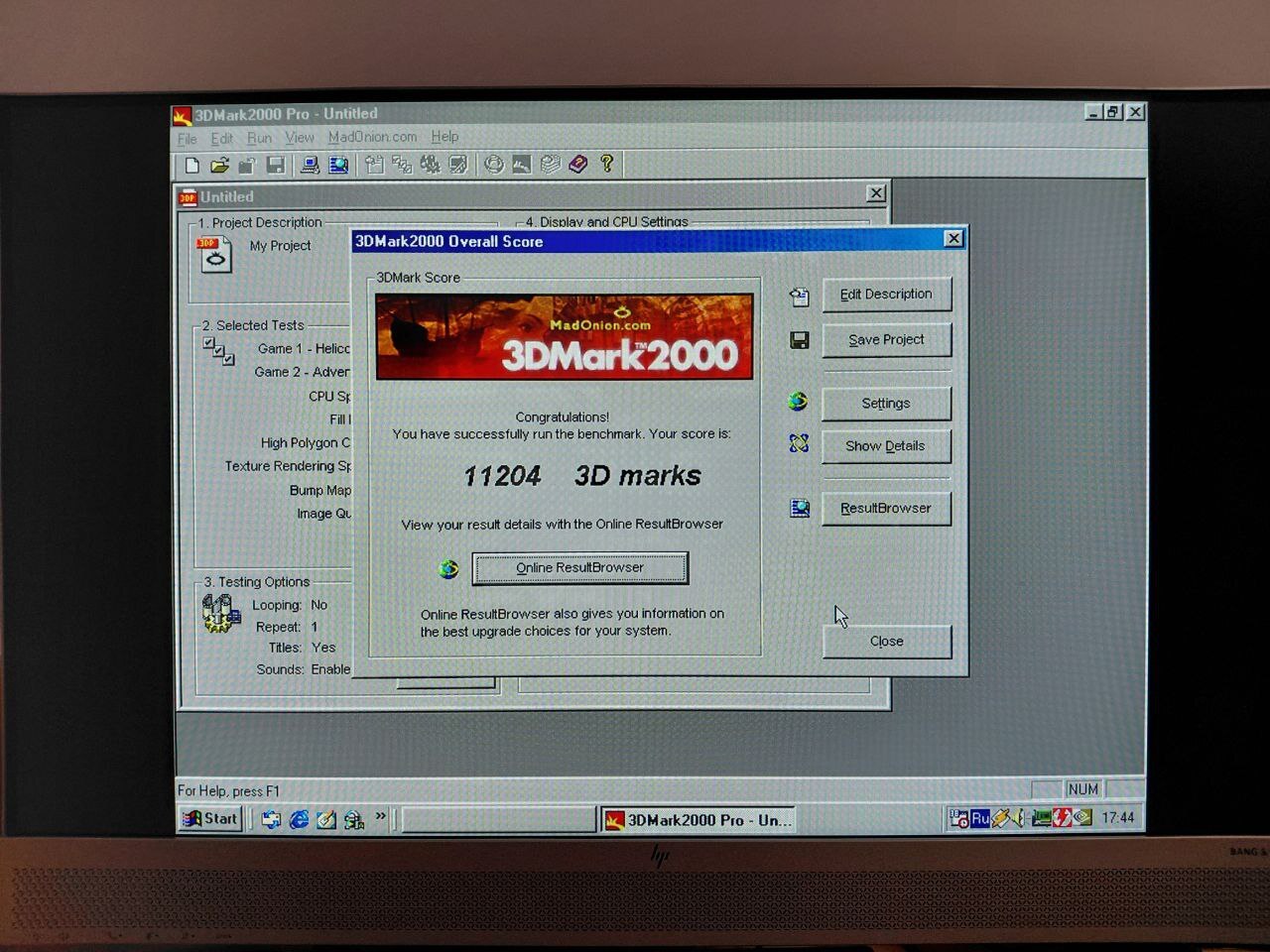Click the globe icon beside Settings button
The width and height of the screenshot is (1270, 952).
tap(798, 402)
